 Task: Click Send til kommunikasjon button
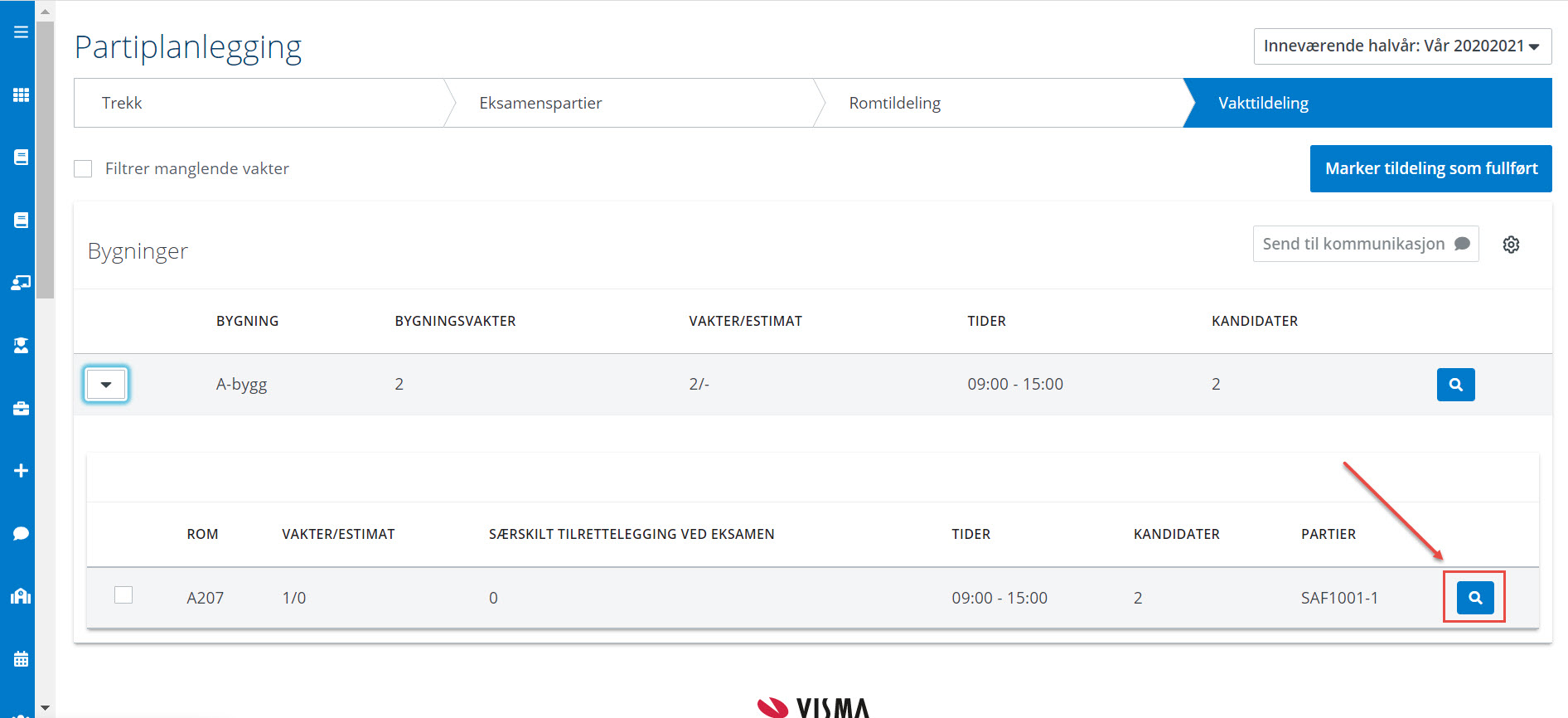tap(1365, 244)
